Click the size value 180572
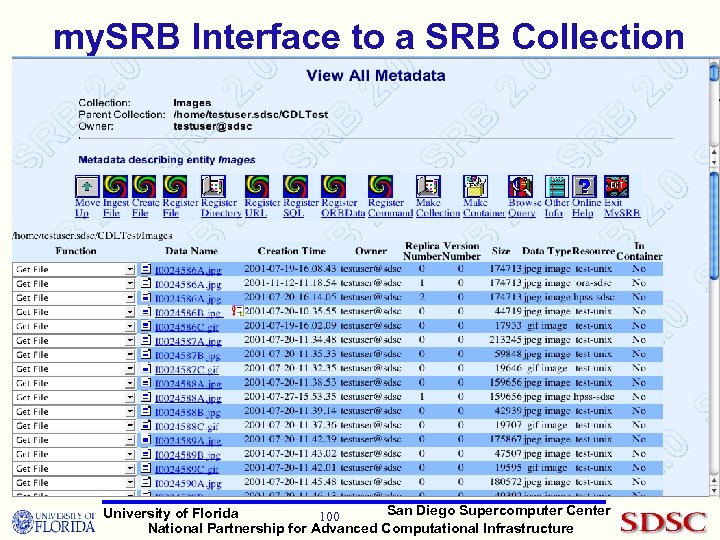The image size is (720, 540). coord(505,482)
